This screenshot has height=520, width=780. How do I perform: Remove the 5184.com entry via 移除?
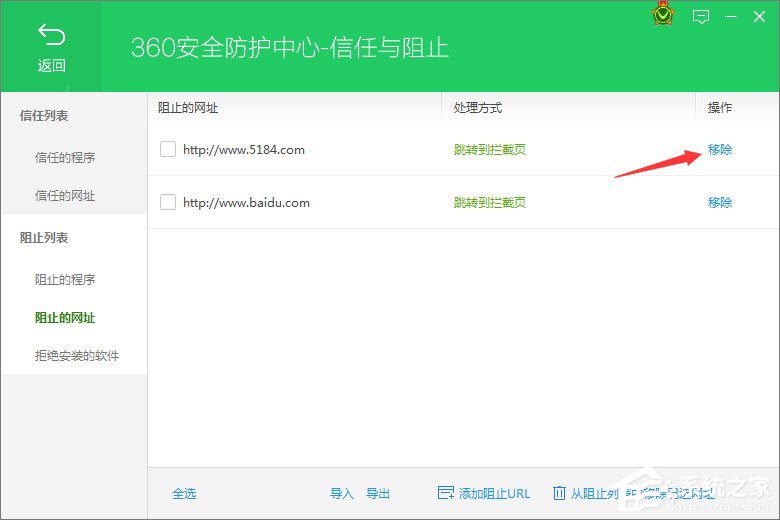point(720,149)
